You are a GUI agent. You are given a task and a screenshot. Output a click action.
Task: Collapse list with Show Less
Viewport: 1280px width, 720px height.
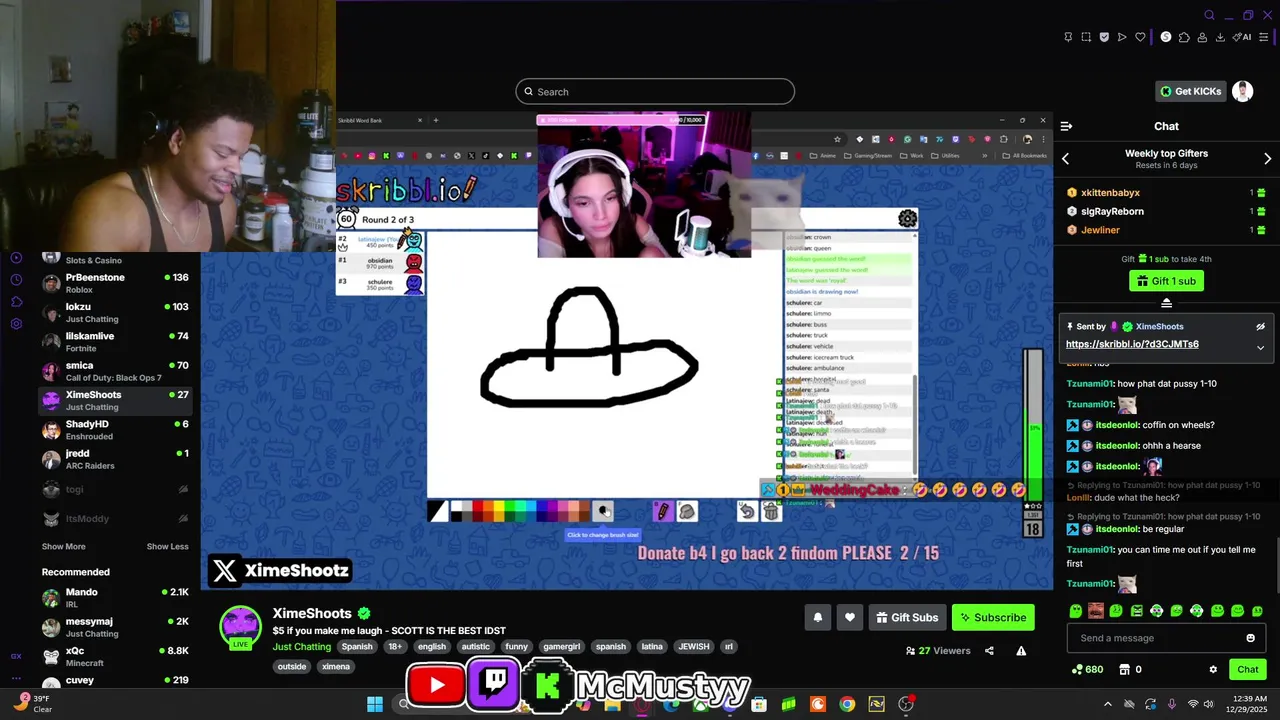click(x=168, y=547)
